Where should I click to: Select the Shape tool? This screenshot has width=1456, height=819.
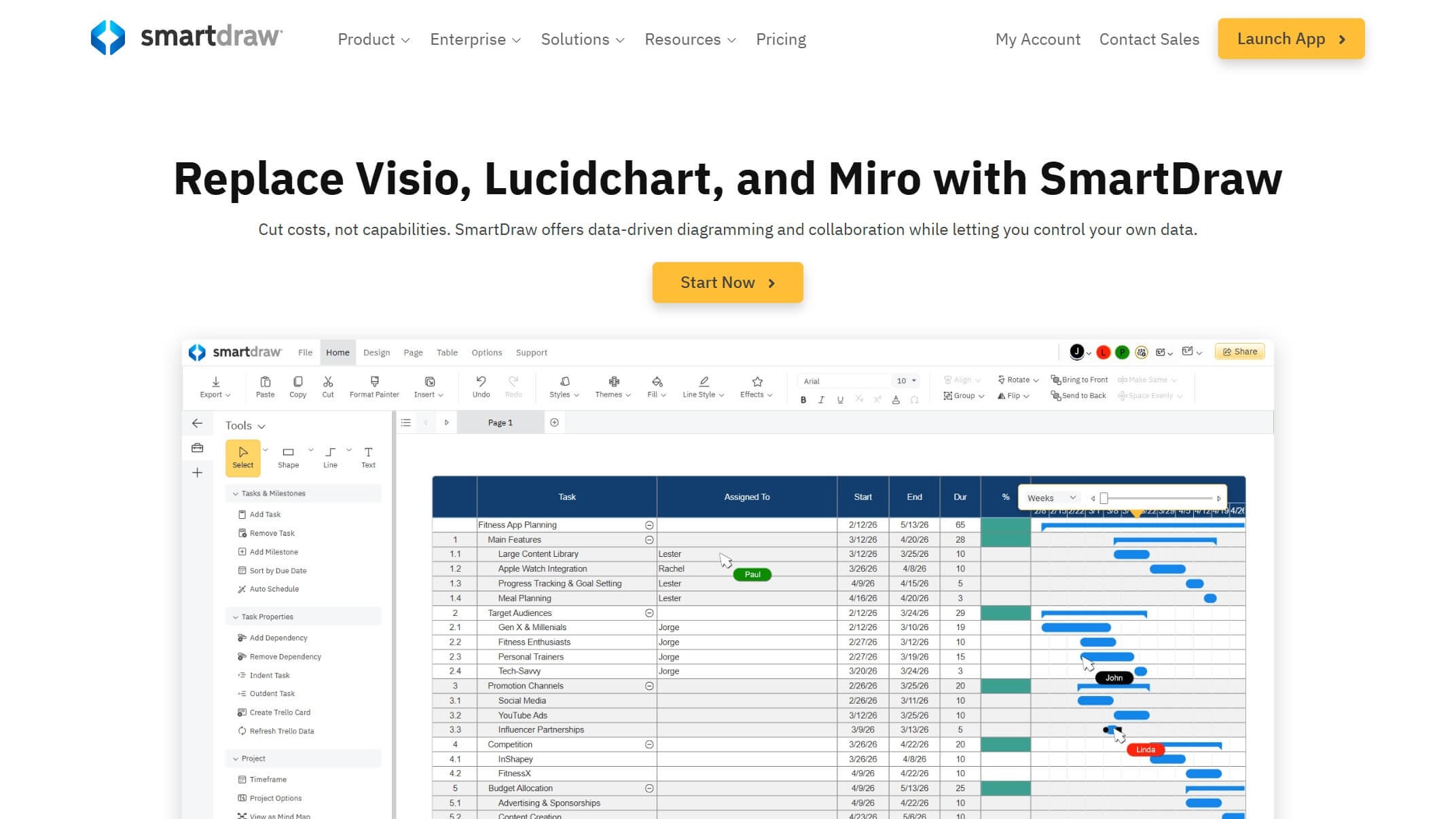pos(288,457)
